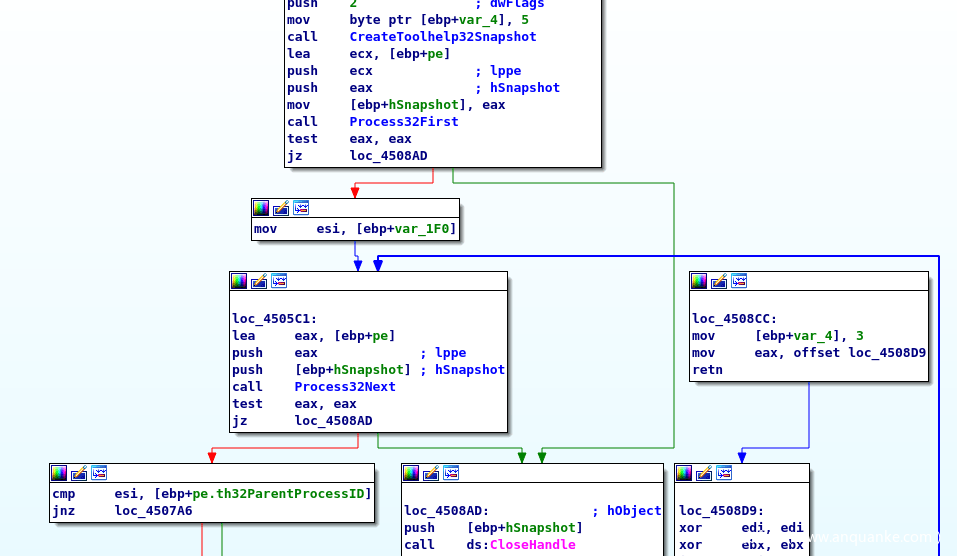Click the color icon on the 'mov esi' node

point(261,208)
